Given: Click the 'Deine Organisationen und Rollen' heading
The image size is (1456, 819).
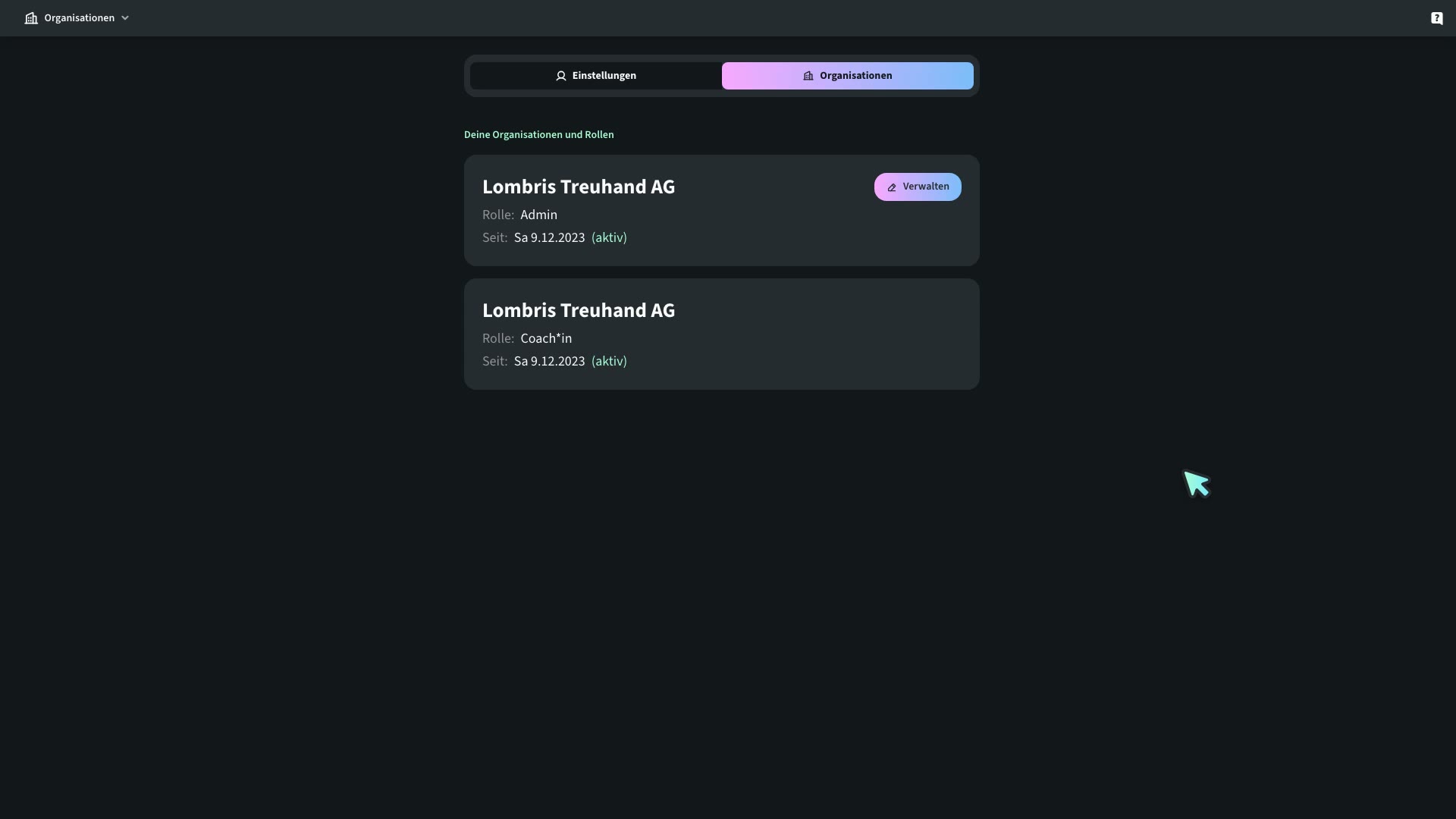Looking at the screenshot, I should (539, 135).
